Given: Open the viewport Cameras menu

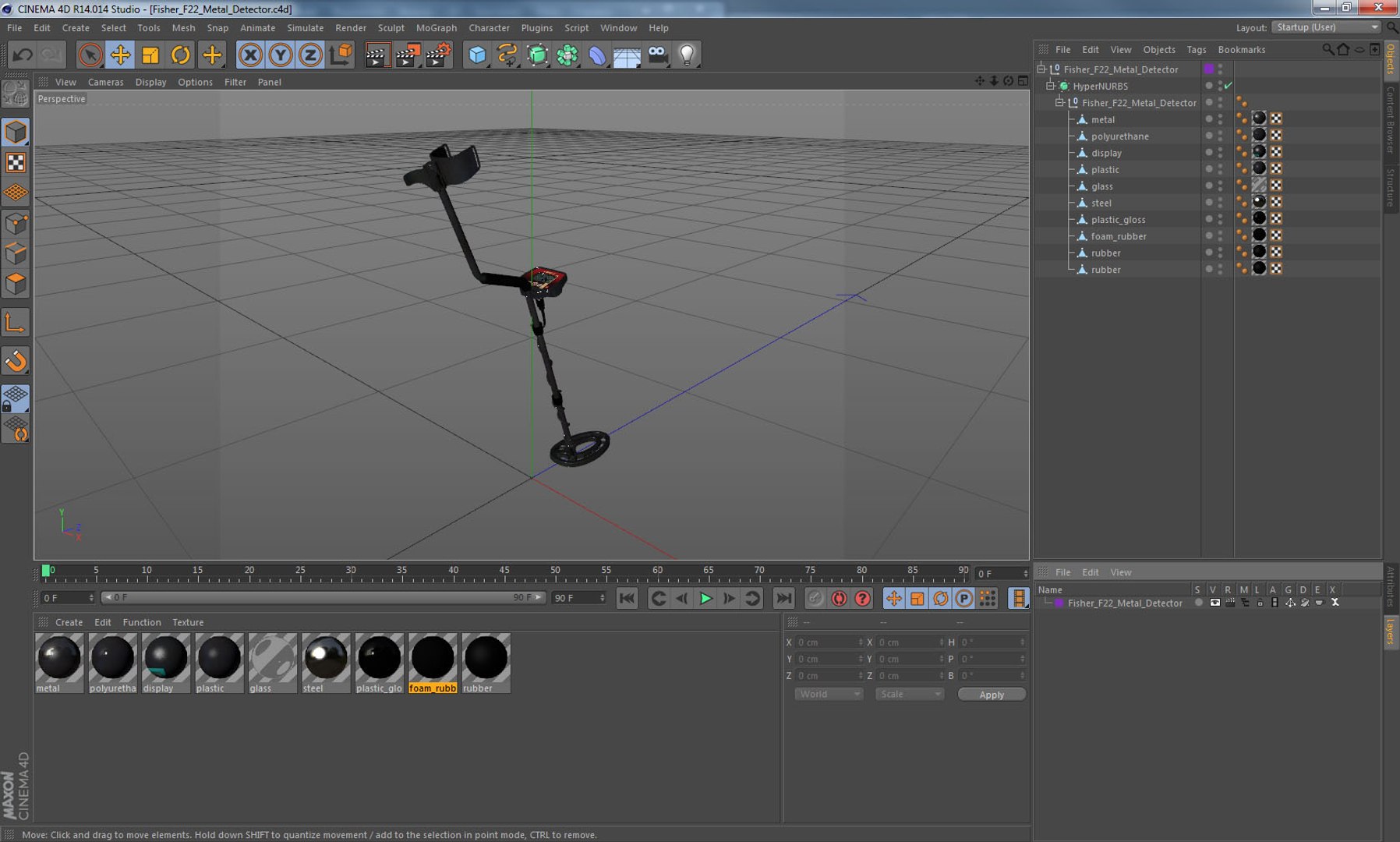Looking at the screenshot, I should (x=105, y=82).
